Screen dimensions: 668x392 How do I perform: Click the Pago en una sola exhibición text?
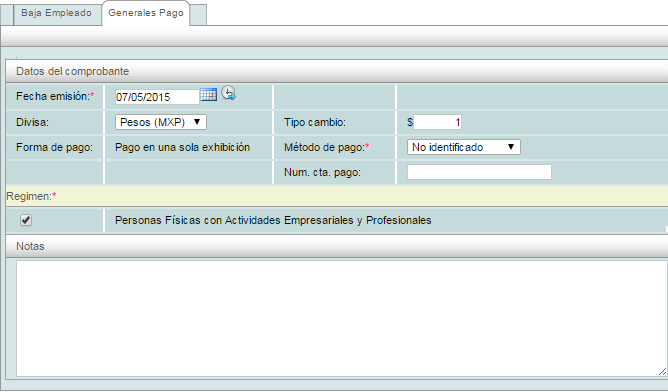[x=182, y=147]
